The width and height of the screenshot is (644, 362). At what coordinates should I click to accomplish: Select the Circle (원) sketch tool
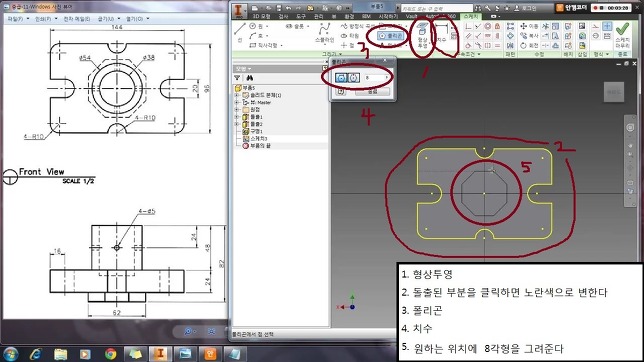click(x=257, y=26)
